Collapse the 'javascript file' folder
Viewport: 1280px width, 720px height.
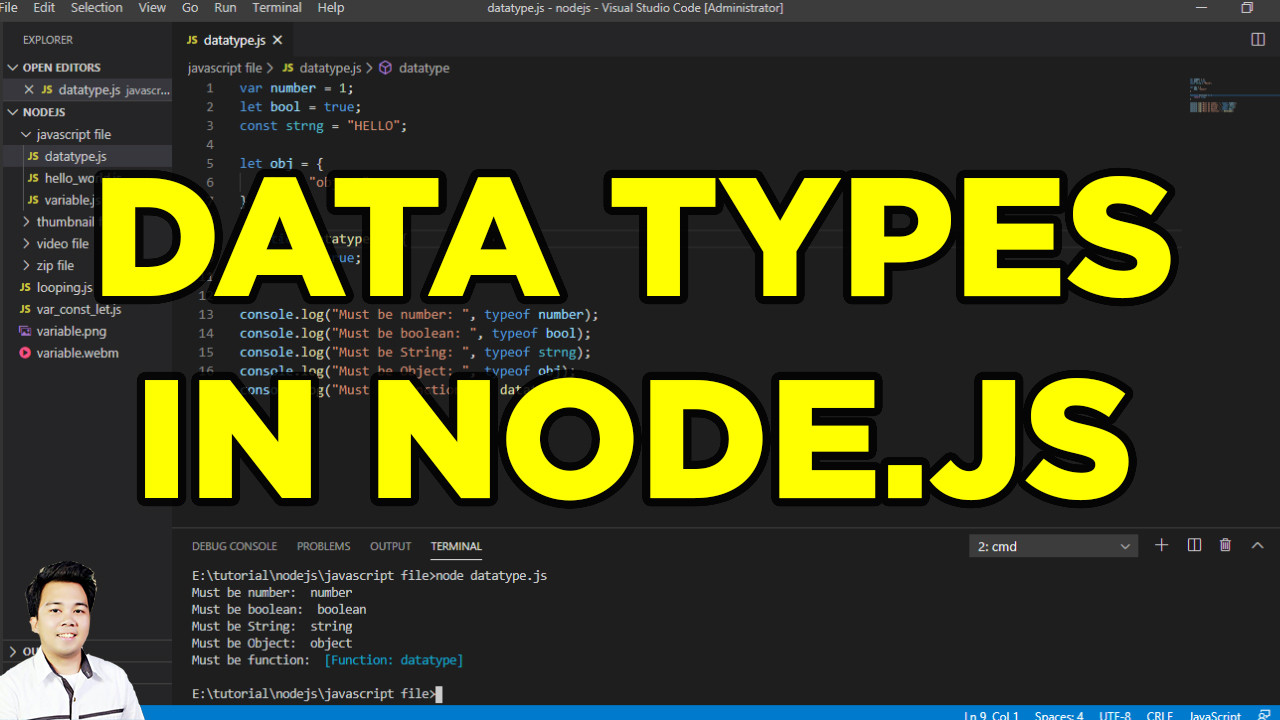point(27,134)
